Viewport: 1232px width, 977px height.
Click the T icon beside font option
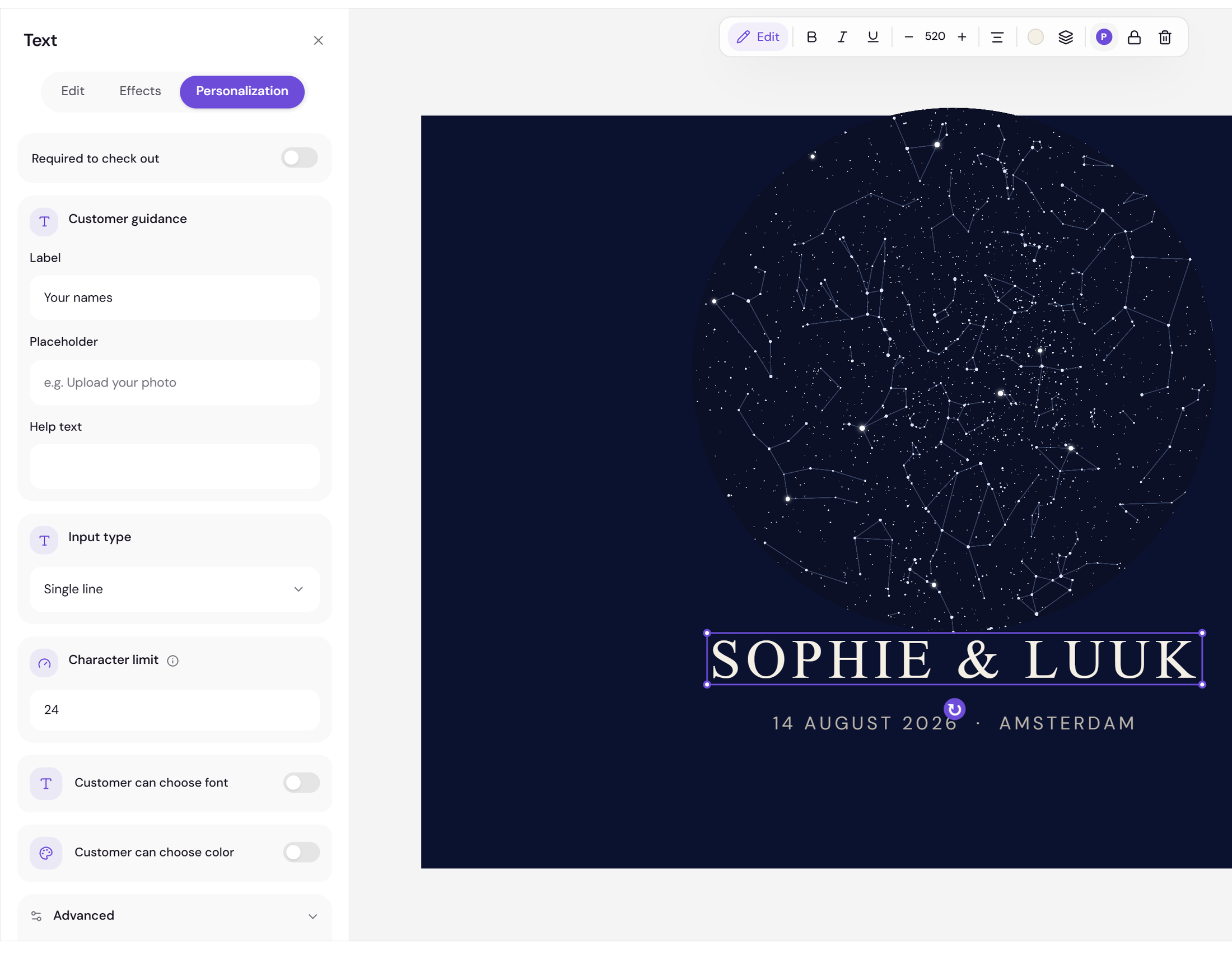tap(46, 783)
